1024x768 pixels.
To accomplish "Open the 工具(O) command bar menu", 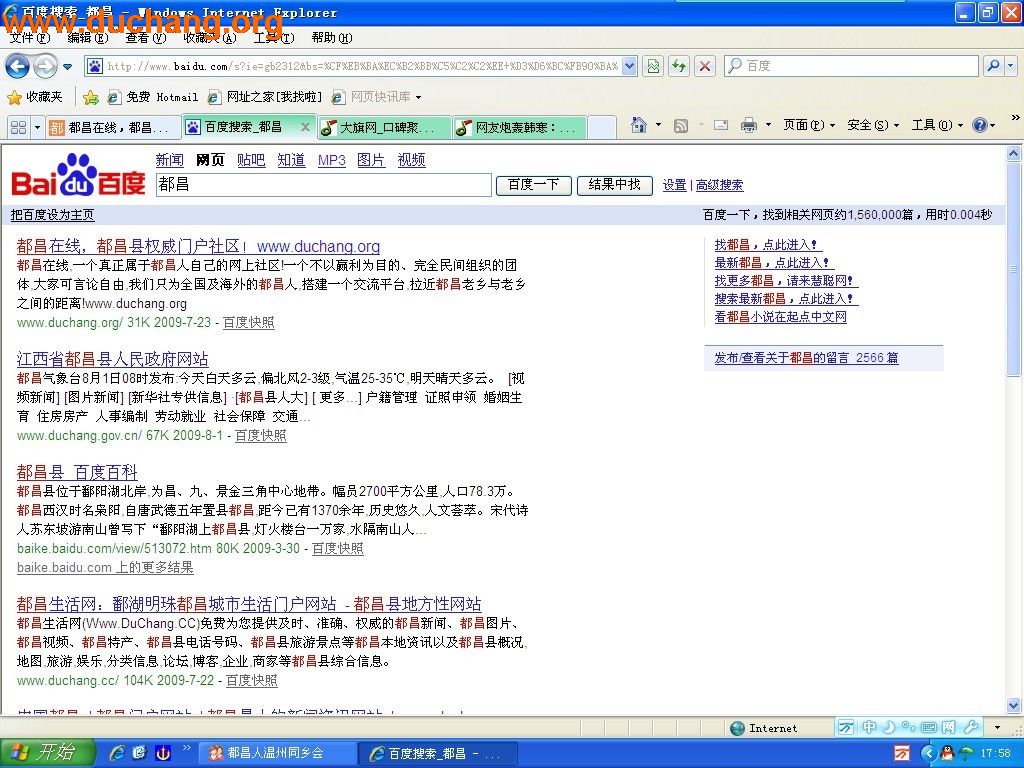I will coord(937,125).
